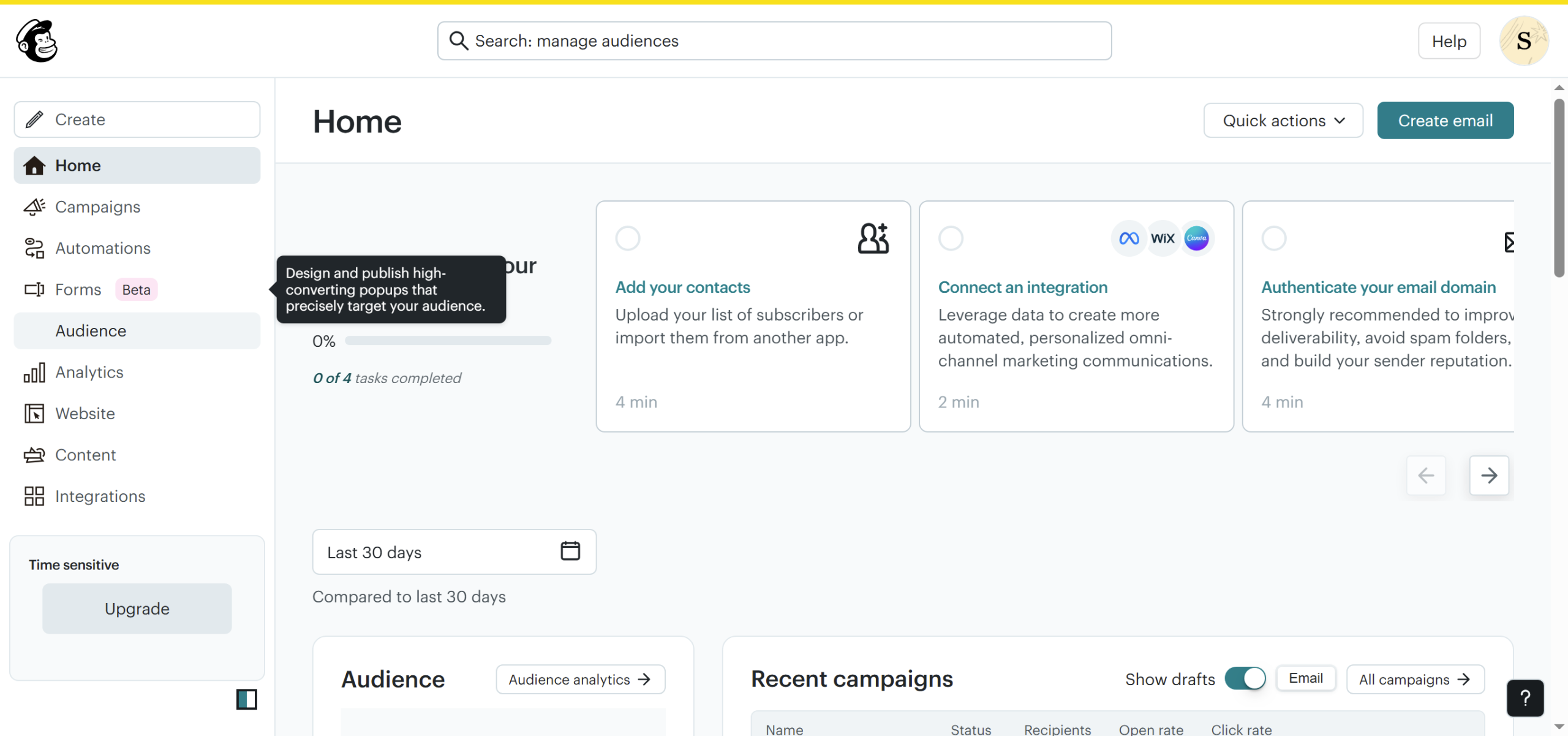Click next arrow in task carousel
This screenshot has height=736, width=1568.
1488,475
